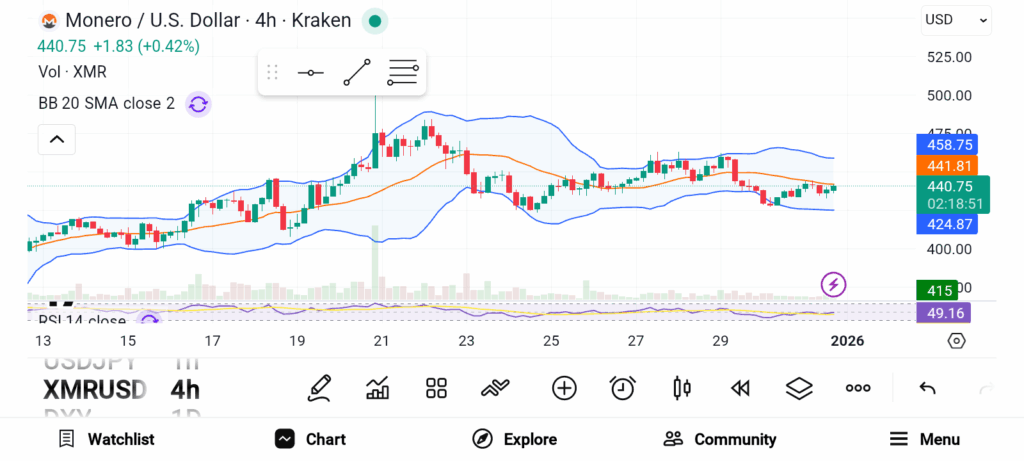Toggle Bollinger Bands refresh indicator icon

point(198,103)
